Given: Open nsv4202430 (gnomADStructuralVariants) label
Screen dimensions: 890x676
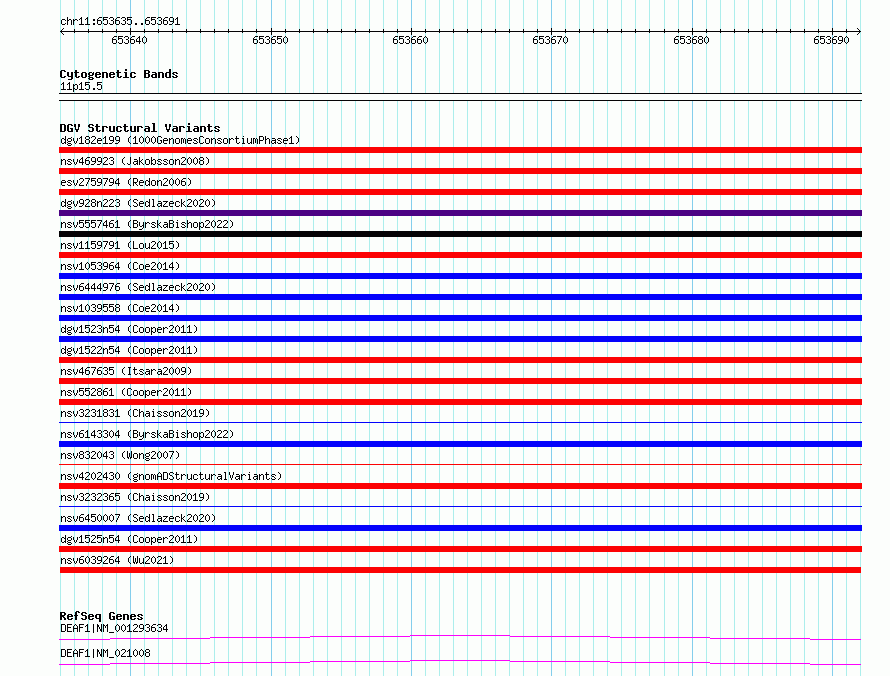Looking at the screenshot, I should pos(171,476).
